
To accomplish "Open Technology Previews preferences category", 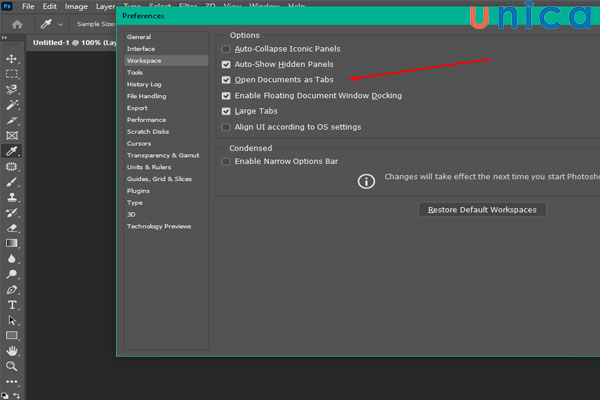I will 159,227.
